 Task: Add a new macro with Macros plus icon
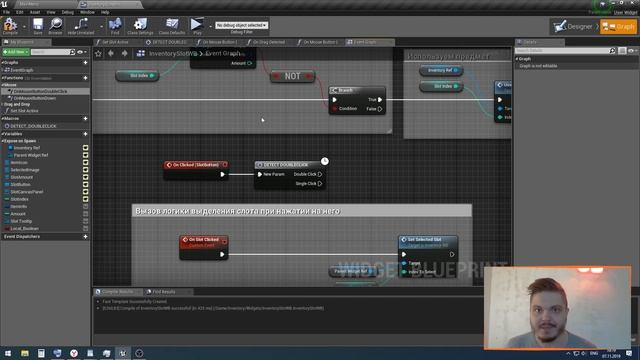click(x=85, y=118)
